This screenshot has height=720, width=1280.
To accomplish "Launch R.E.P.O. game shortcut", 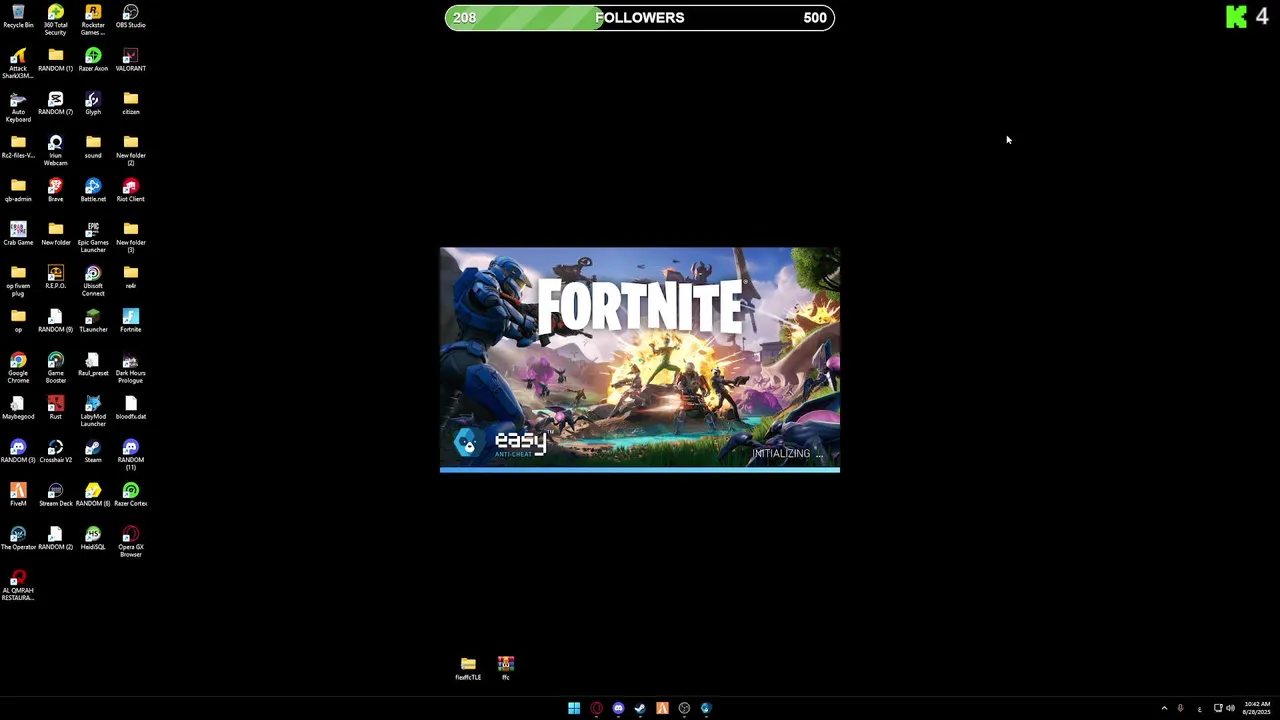I will click(55, 277).
